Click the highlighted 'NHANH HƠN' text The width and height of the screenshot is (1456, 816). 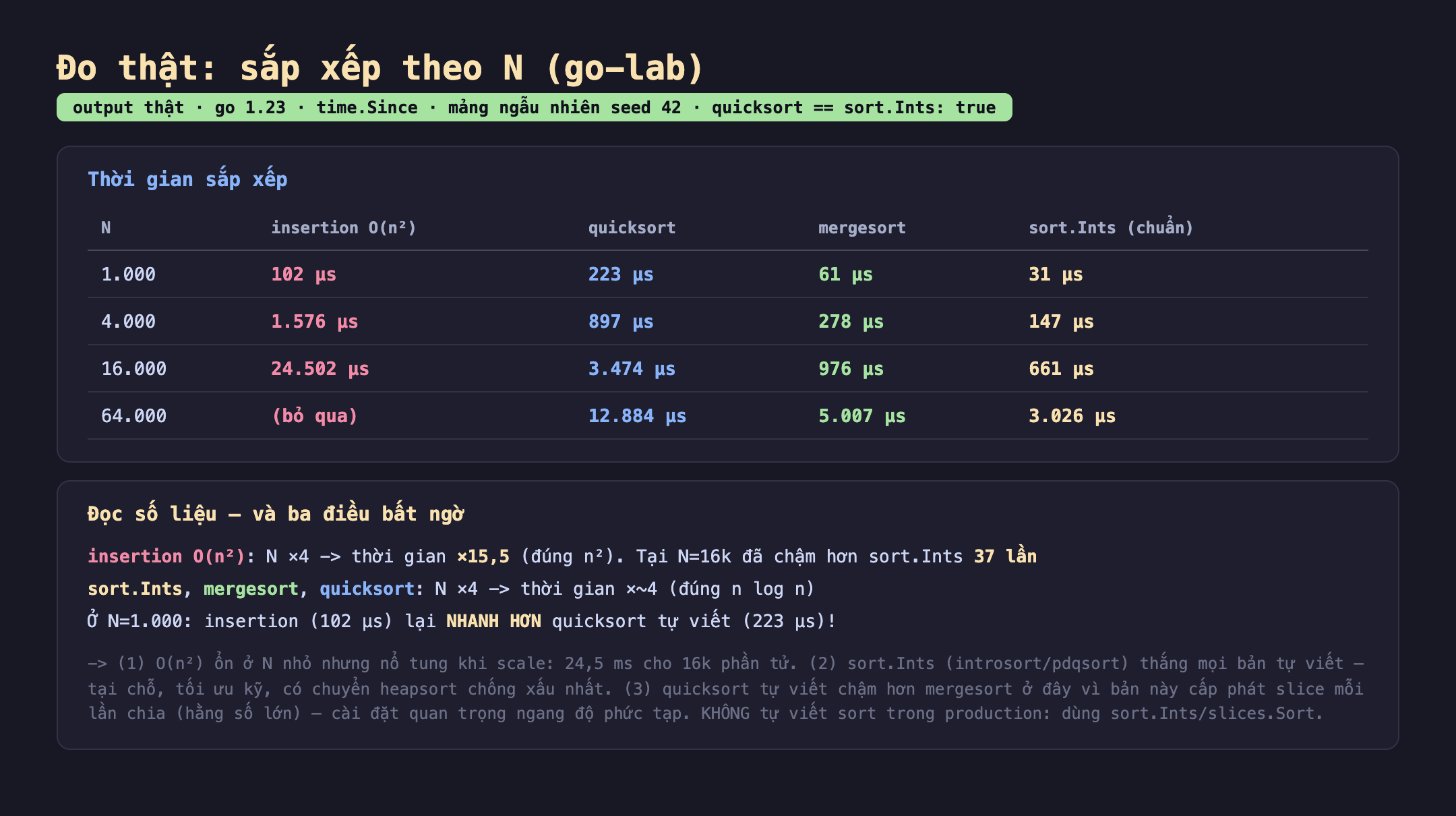(x=493, y=621)
